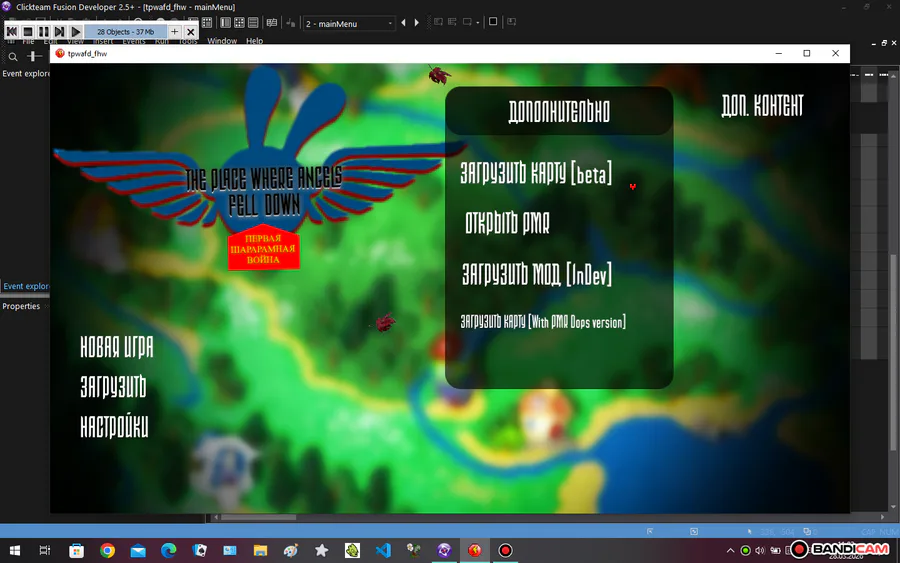Open the Windows Start menu
This screenshot has width=900, height=563.
(x=15, y=550)
